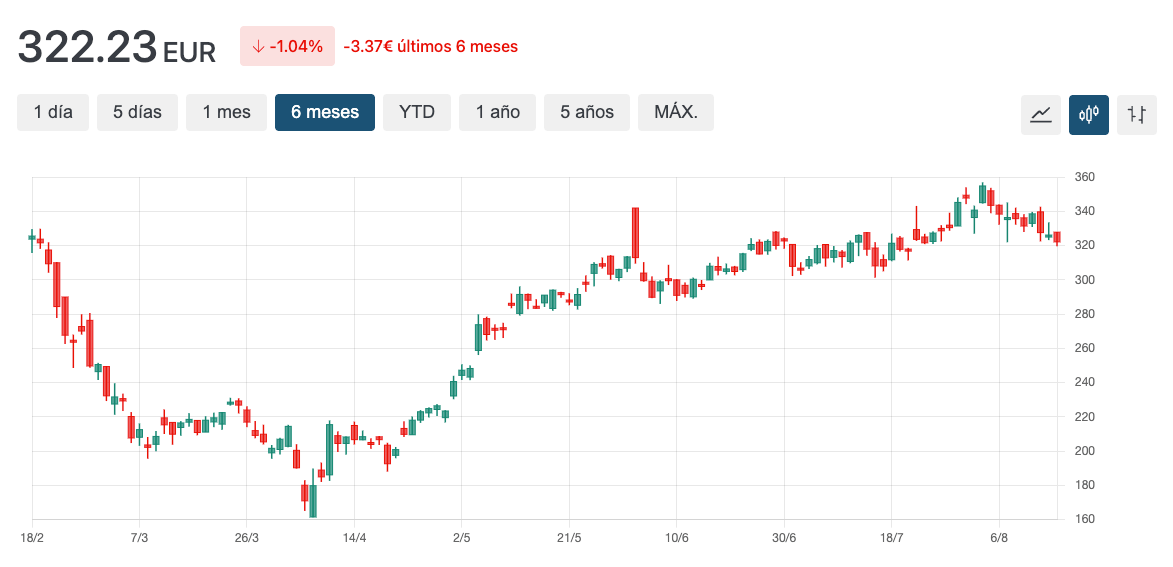Viewport: 1173px width, 567px height.
Task: Click the 322.23 price value
Action: point(88,46)
